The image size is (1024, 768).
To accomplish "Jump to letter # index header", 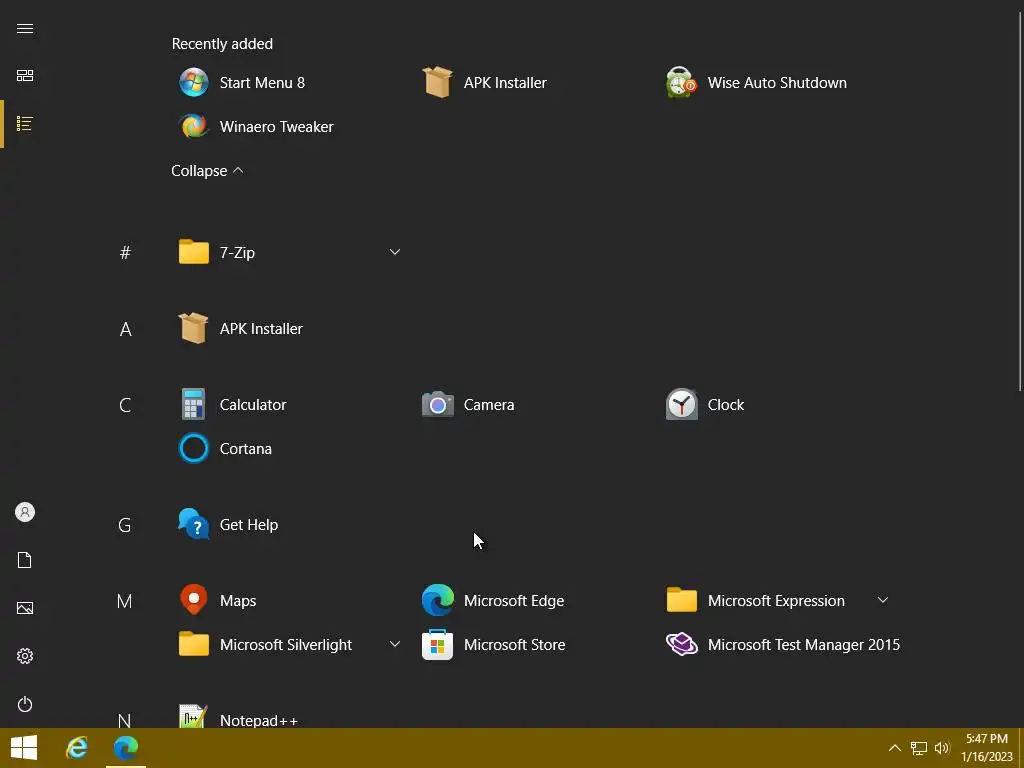I will click(x=125, y=252).
